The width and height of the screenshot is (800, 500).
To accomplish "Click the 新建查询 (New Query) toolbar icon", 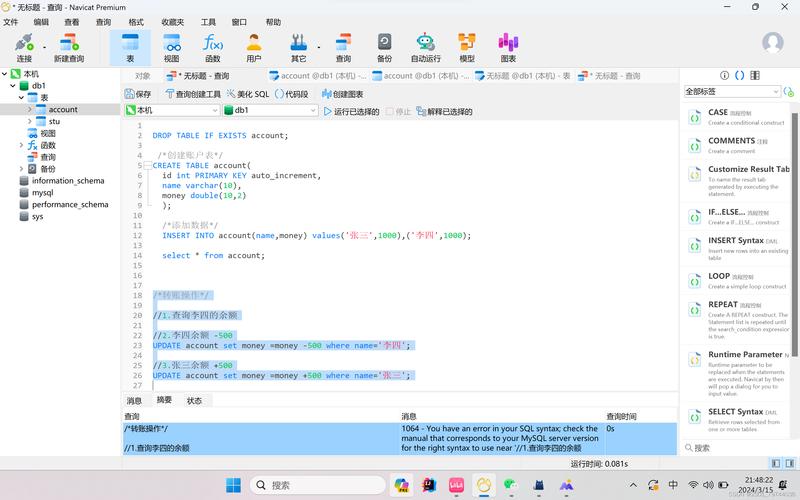I will (69, 48).
